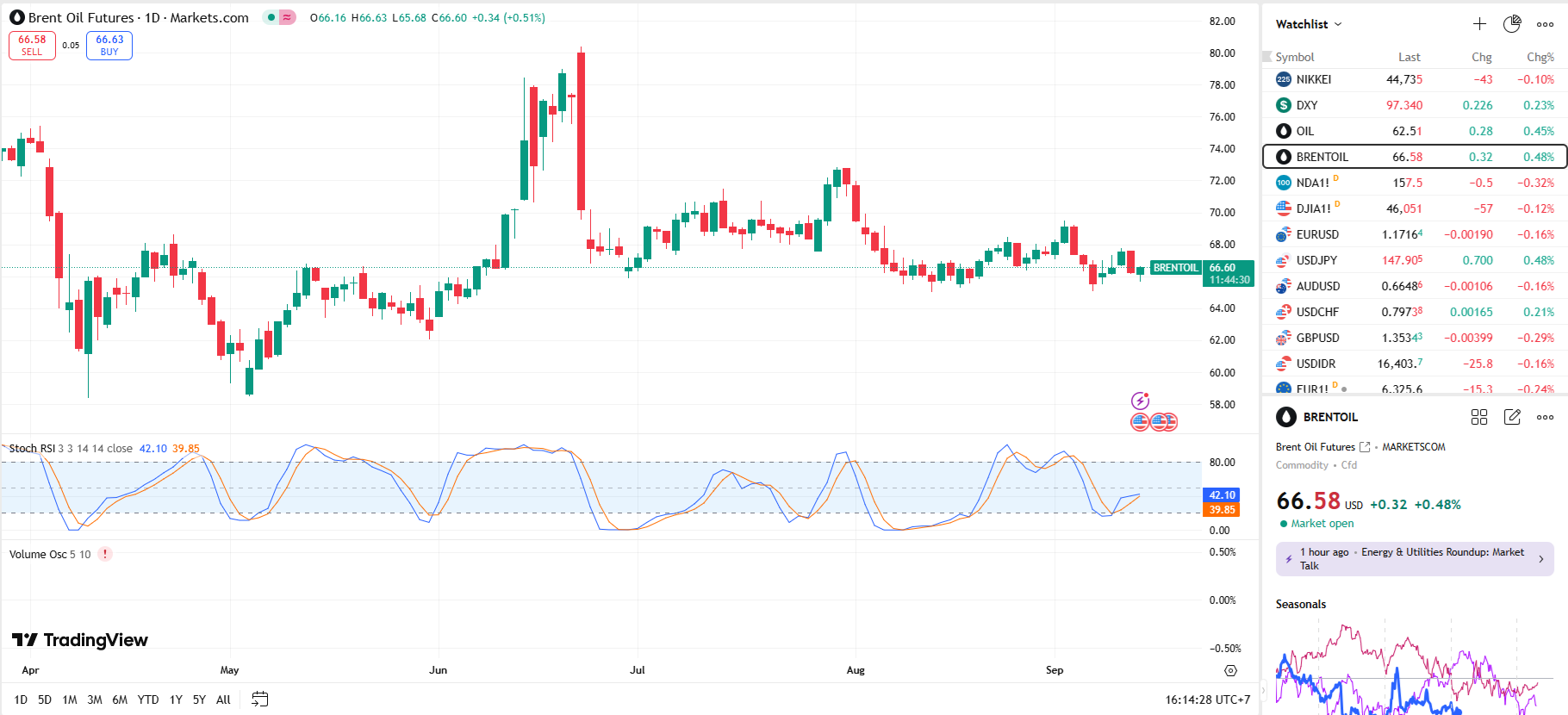The width and height of the screenshot is (1568, 715).
Task: Click the BRENTOIL details grid layout icon
Action: pyautogui.click(x=1479, y=417)
